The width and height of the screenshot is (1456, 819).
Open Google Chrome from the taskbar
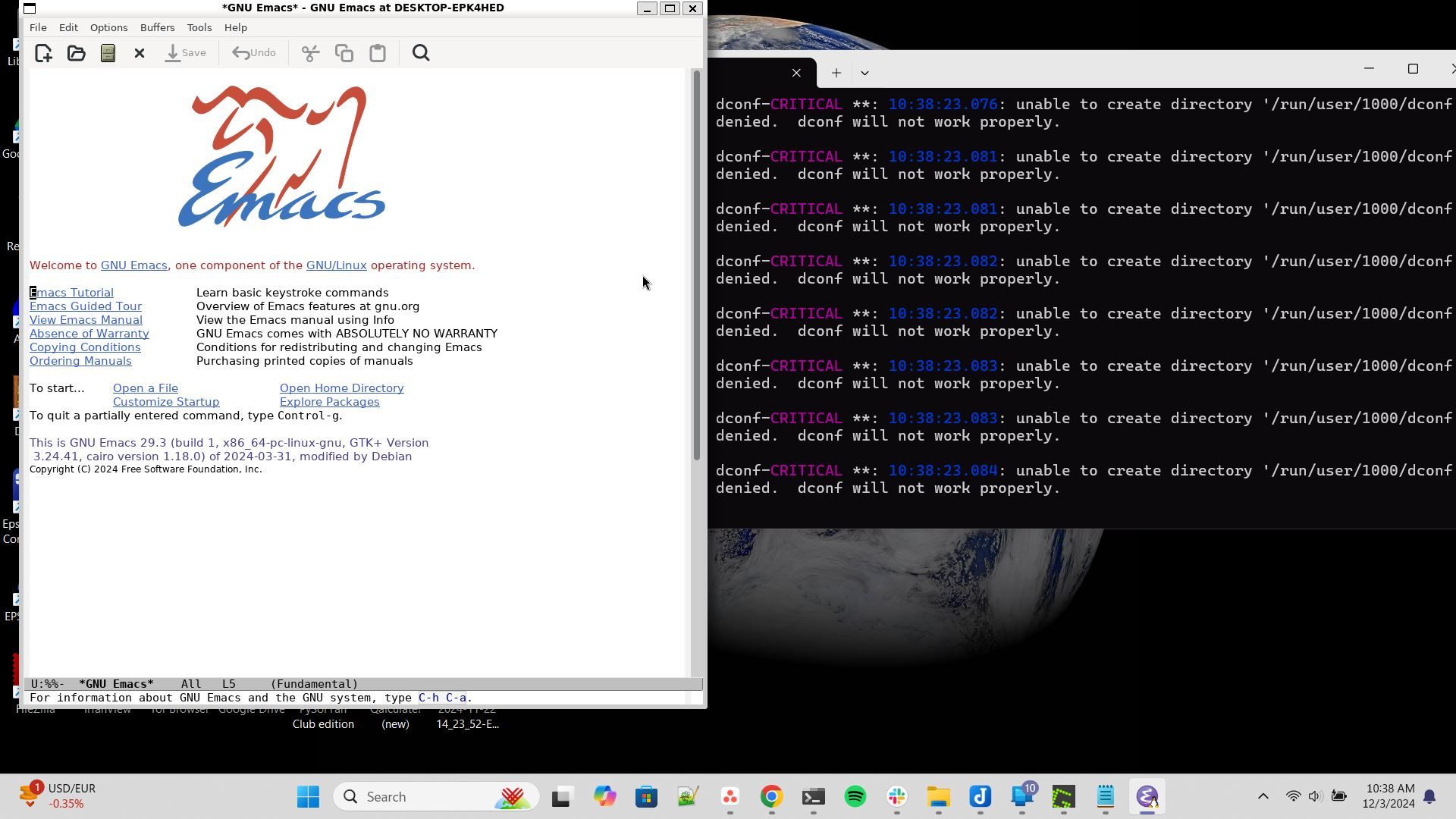click(771, 796)
